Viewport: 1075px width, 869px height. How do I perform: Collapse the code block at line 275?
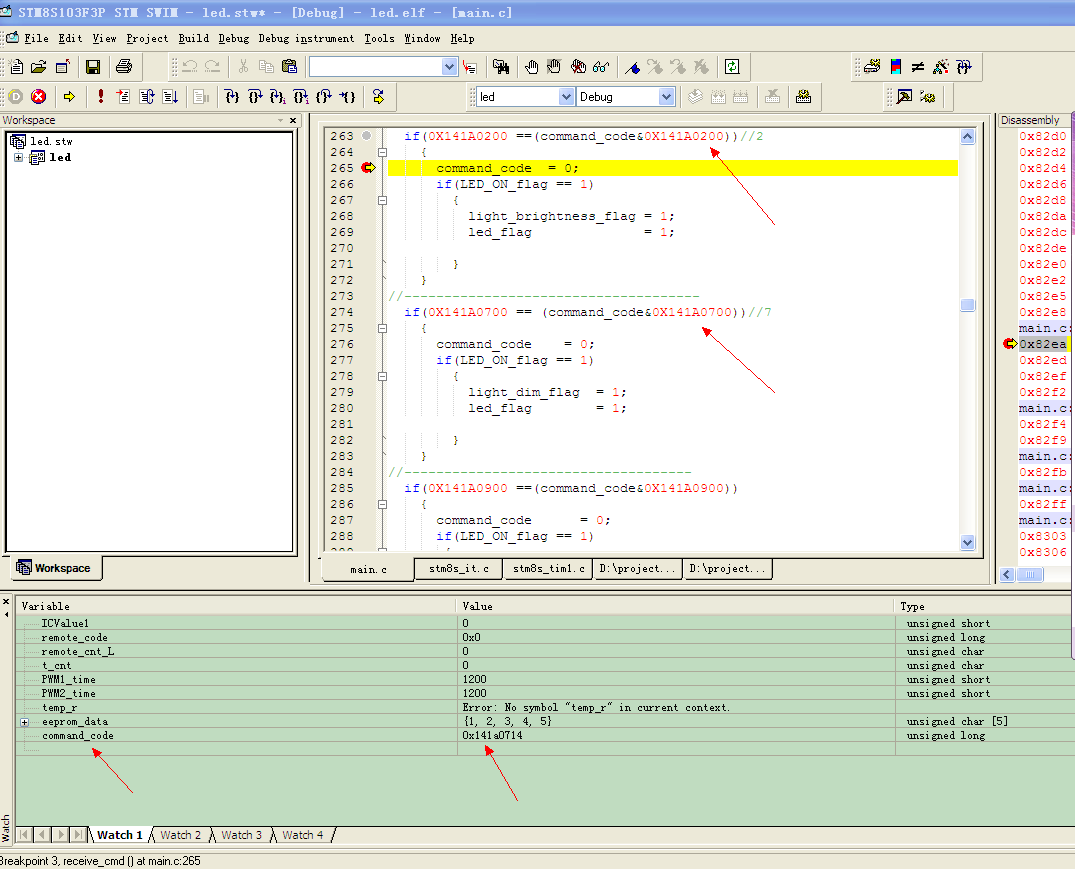pyautogui.click(x=383, y=328)
